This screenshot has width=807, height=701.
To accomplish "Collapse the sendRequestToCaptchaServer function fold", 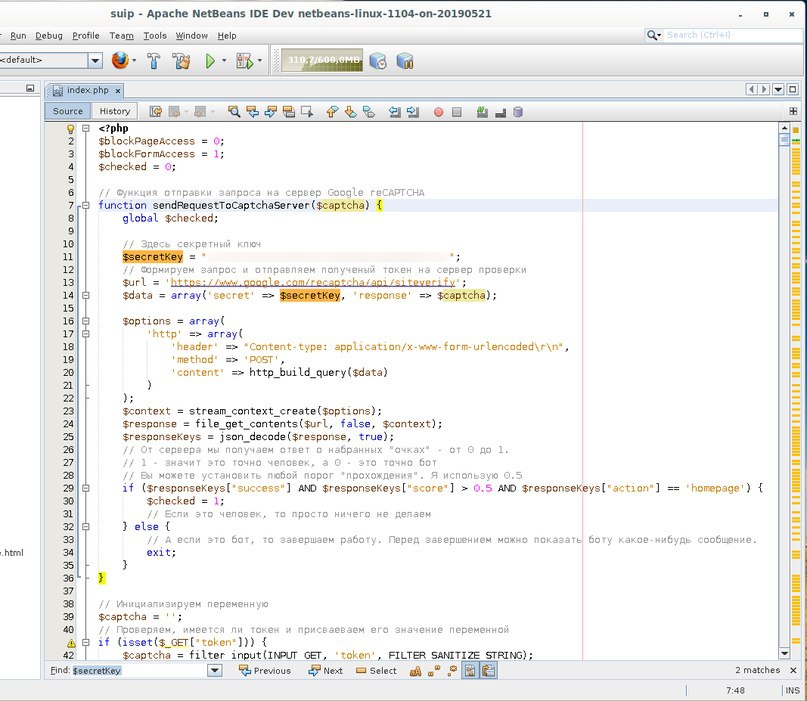I will pos(86,205).
